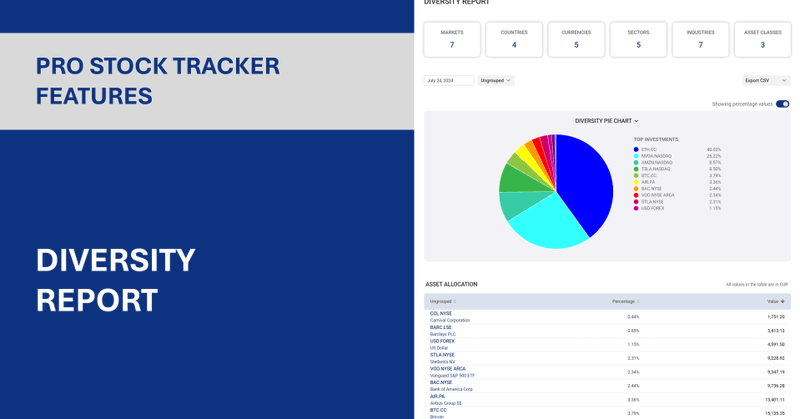Click the teal AMZN.NASDAQ legend dot
Viewport: 800px width, 419px height.
click(636, 162)
